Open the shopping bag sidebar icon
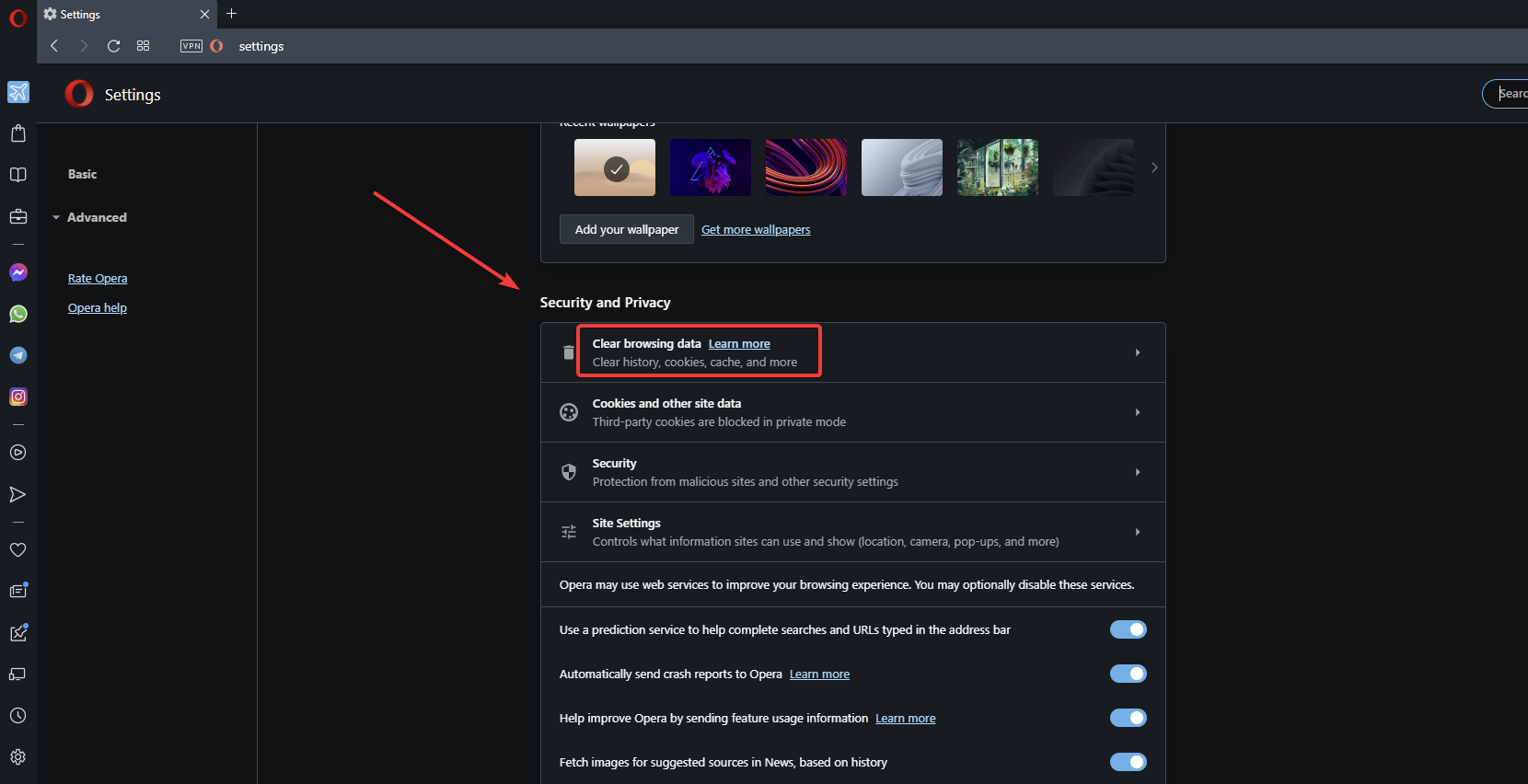 coord(18,133)
